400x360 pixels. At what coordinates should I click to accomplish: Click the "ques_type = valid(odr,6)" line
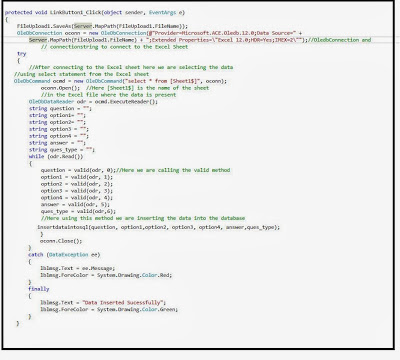pos(78,211)
